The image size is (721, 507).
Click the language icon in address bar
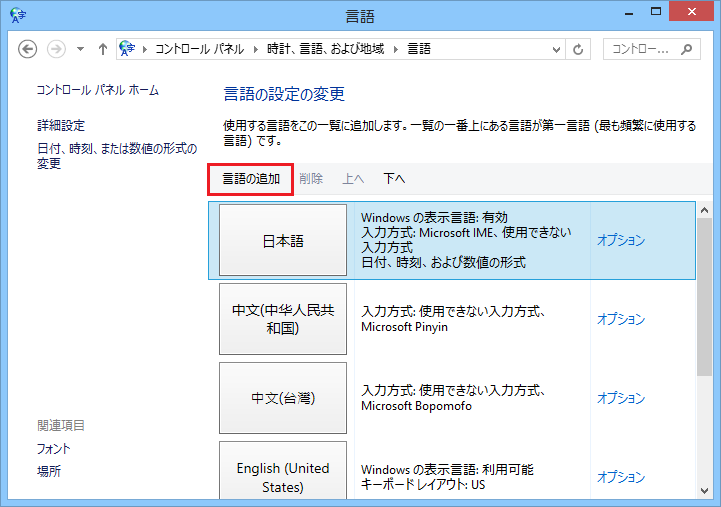coord(127,49)
